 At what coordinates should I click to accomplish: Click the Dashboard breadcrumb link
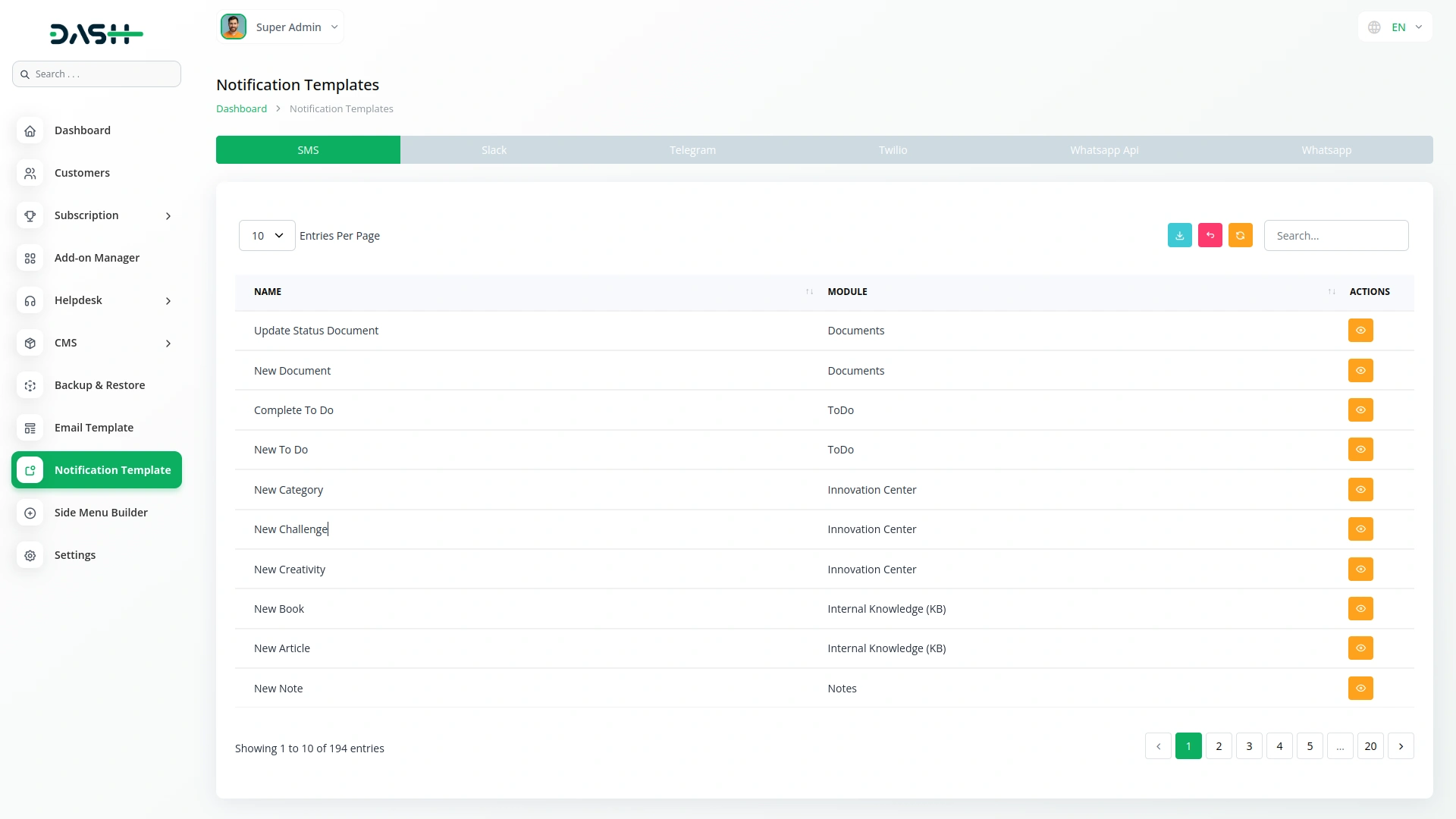pyautogui.click(x=241, y=108)
